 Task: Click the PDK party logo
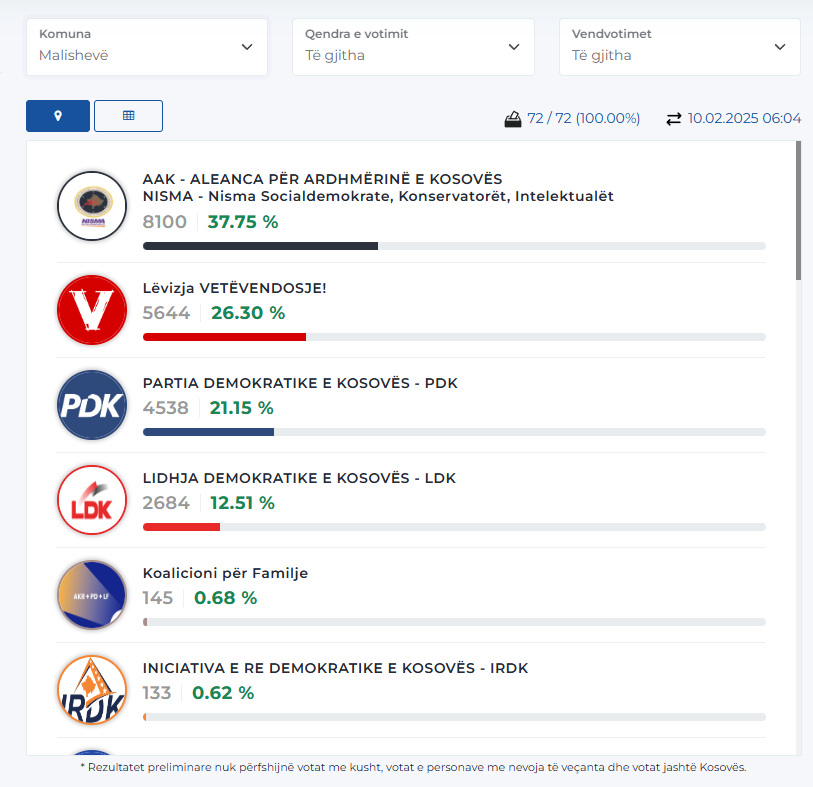92,405
